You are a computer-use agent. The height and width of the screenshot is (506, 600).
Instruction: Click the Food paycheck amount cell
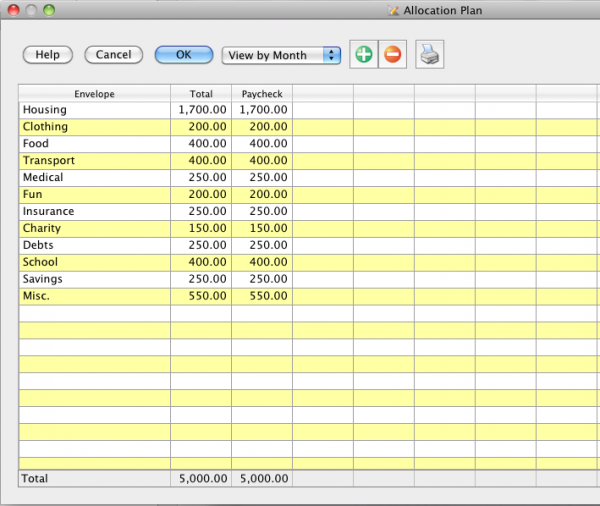(262, 144)
